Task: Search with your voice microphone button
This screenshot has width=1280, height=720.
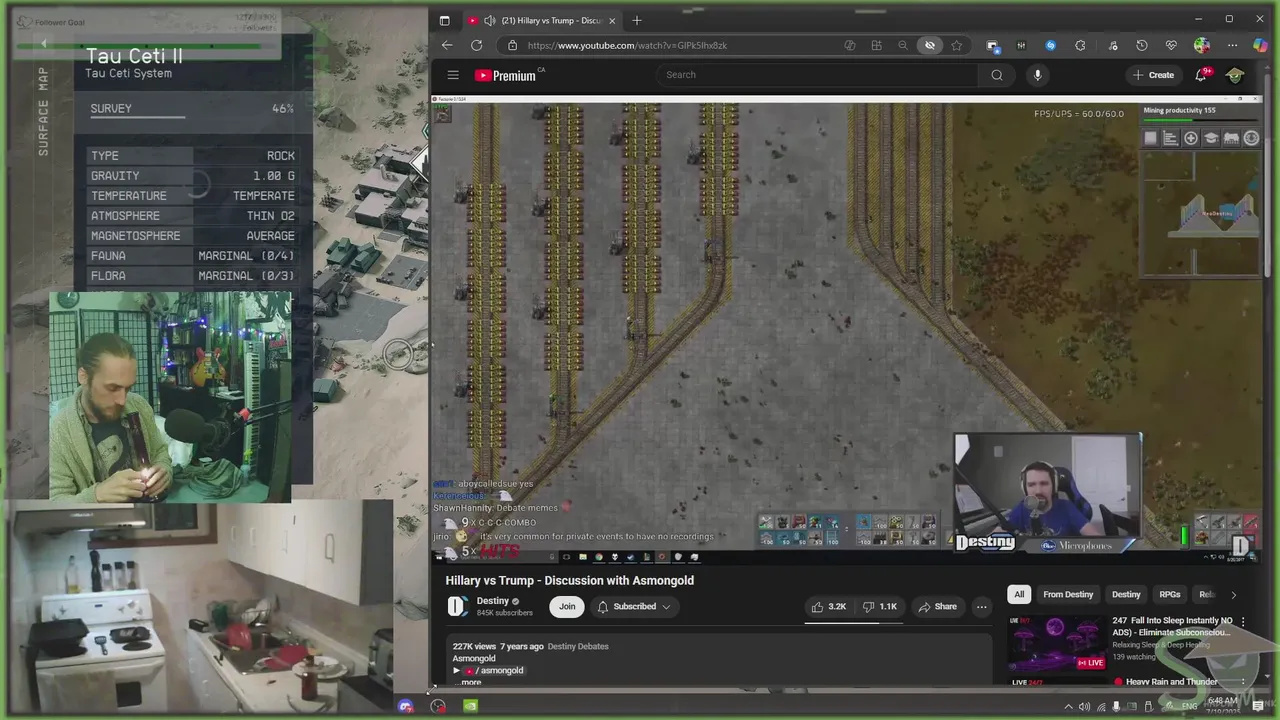Action: 1037,75
